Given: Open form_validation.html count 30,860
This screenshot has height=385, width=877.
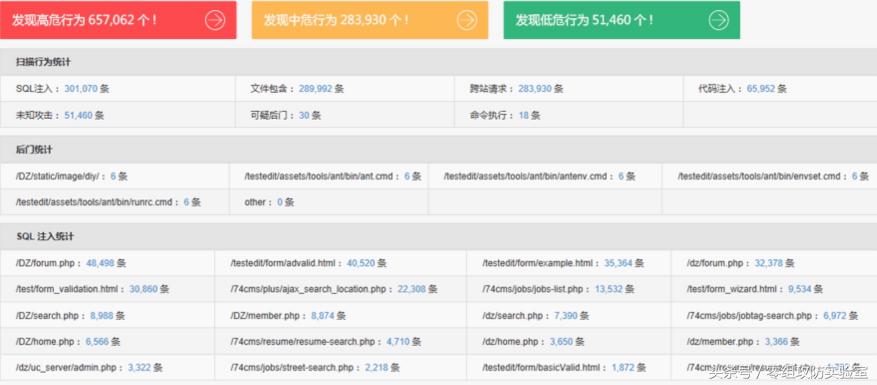Looking at the screenshot, I should click(143, 289).
